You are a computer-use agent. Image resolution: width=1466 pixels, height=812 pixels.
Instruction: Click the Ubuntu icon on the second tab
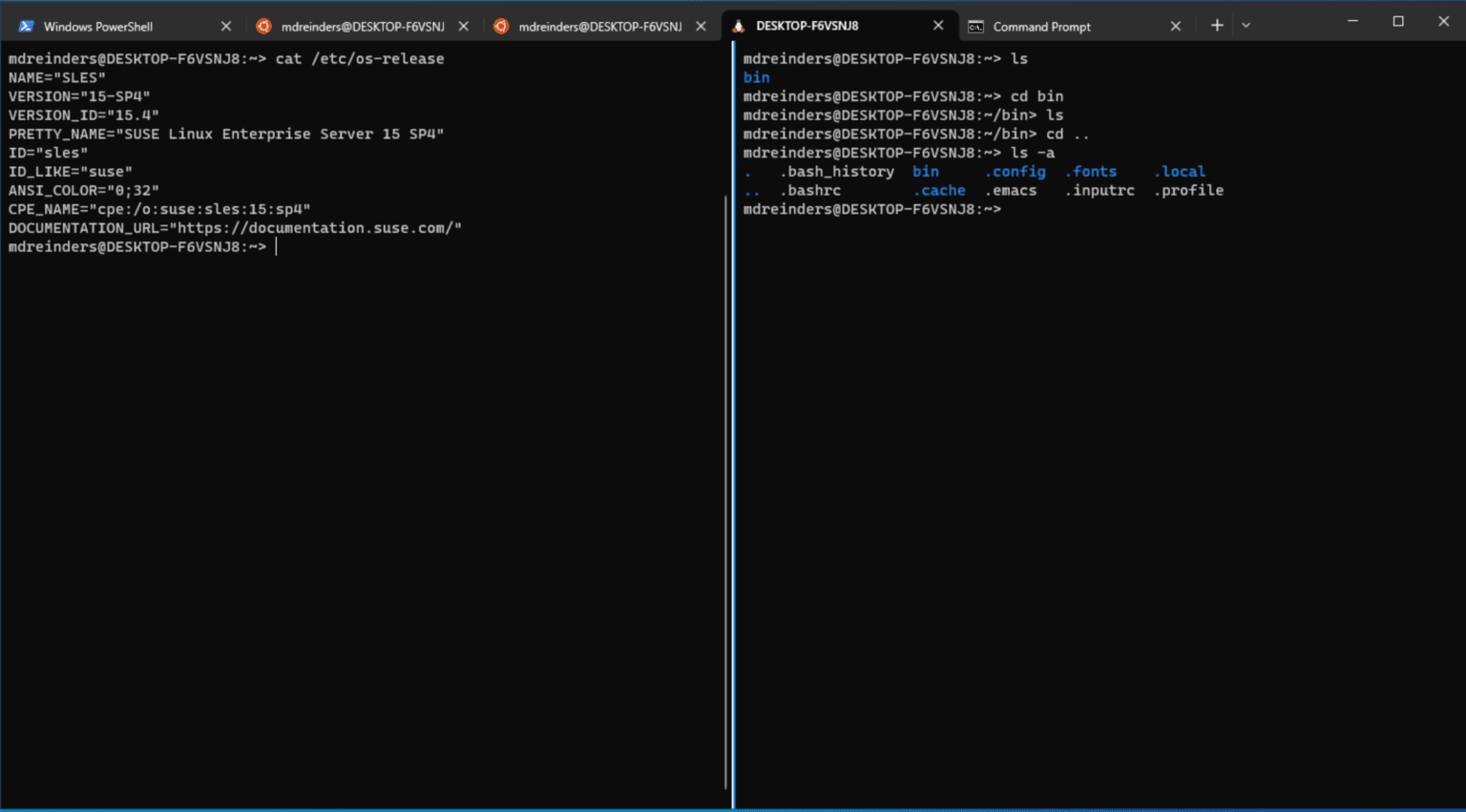[x=263, y=26]
